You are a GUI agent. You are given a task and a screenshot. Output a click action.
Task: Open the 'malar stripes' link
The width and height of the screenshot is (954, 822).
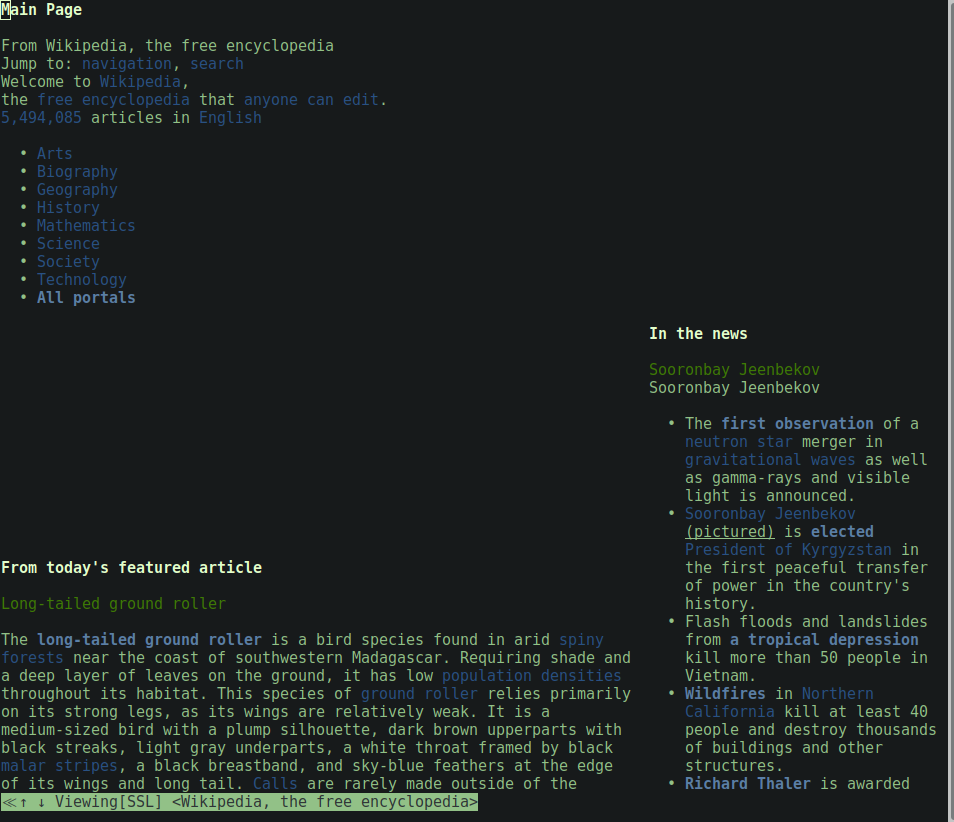59,766
